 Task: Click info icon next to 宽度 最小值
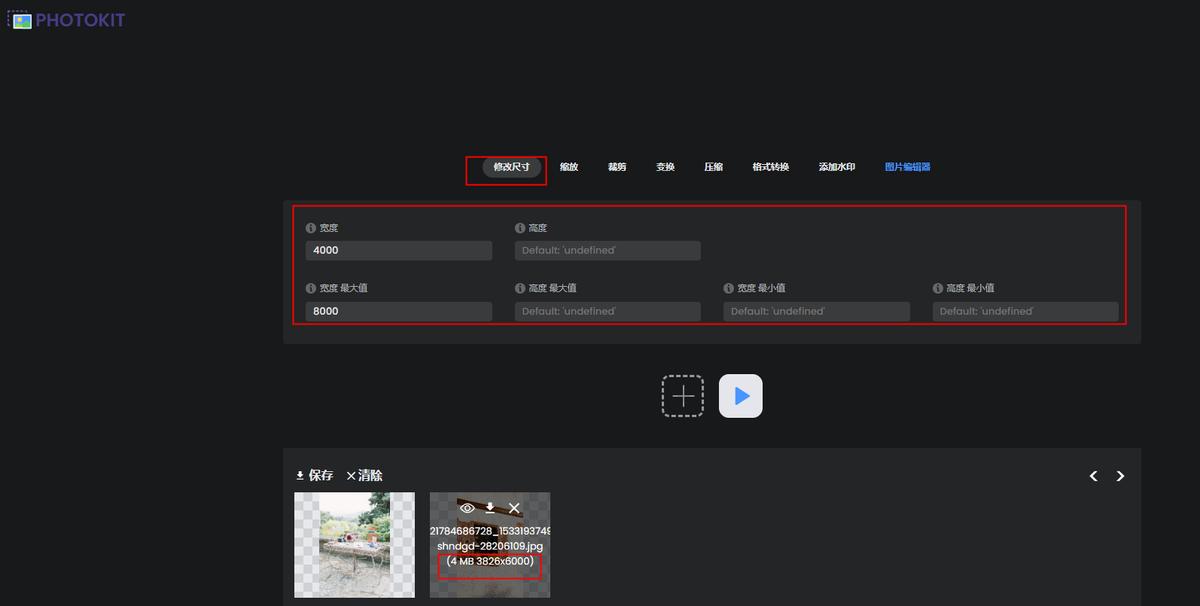pos(729,288)
